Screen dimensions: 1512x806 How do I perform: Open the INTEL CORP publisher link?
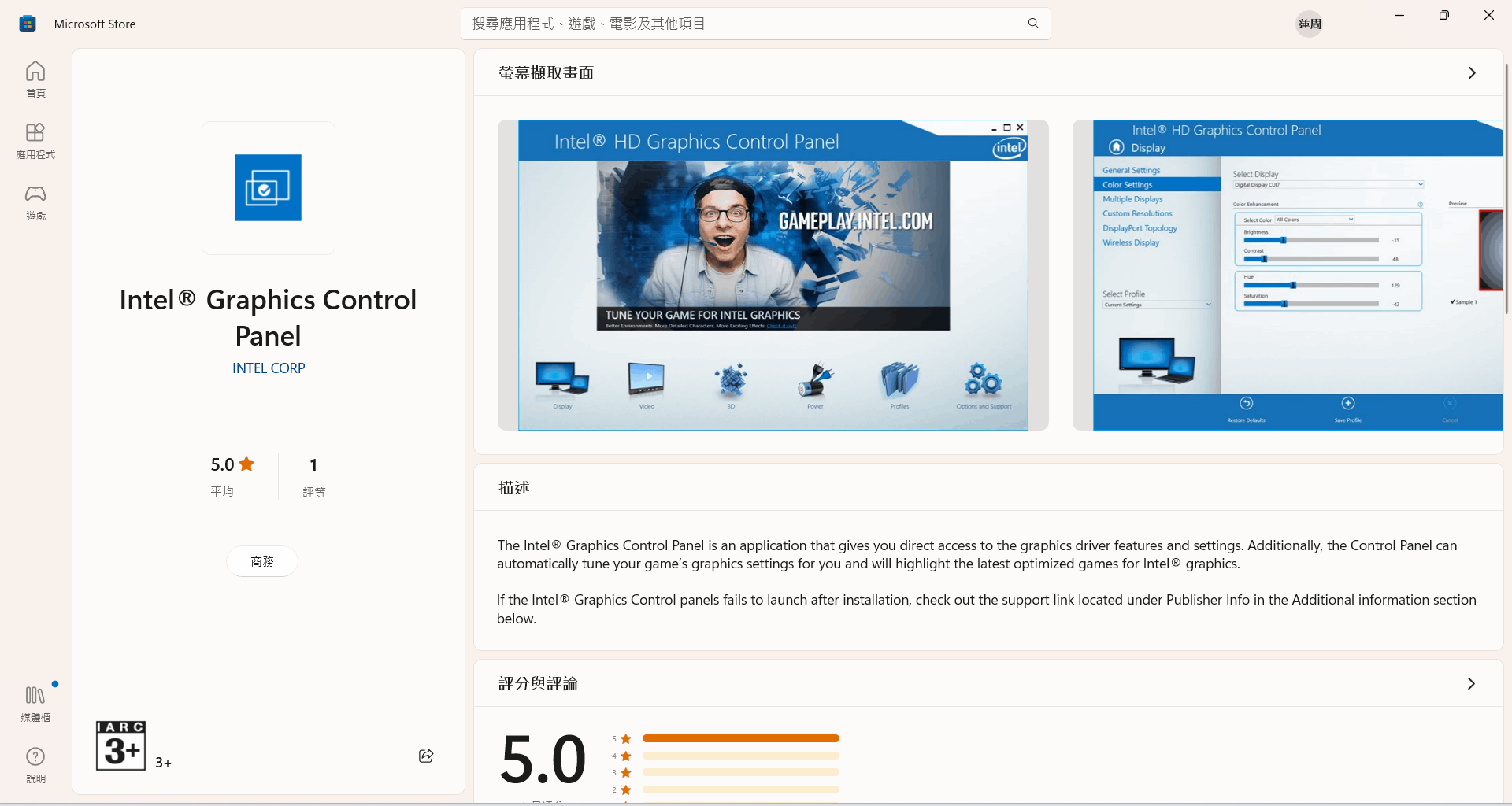coord(269,368)
